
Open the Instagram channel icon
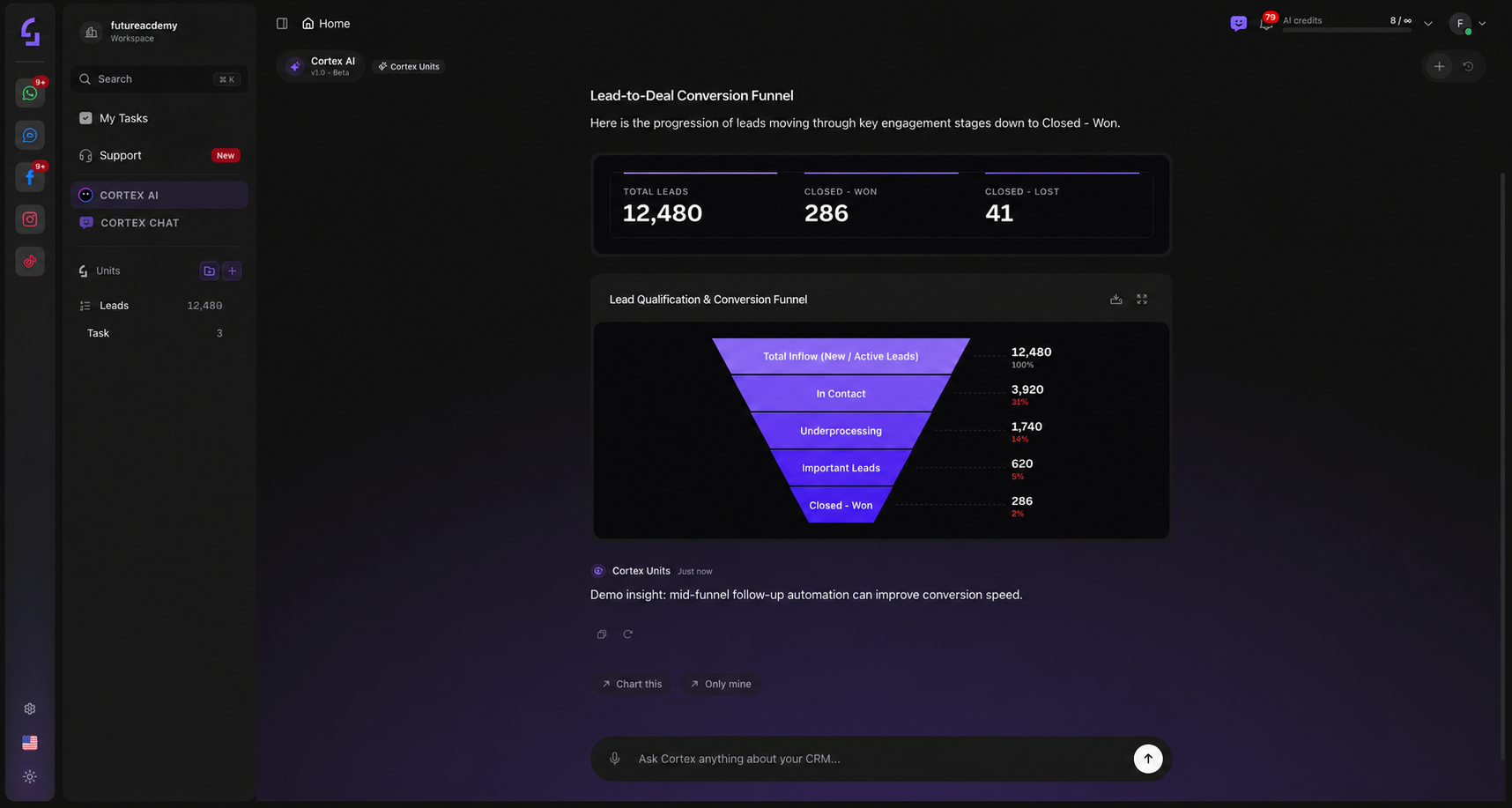coord(30,219)
